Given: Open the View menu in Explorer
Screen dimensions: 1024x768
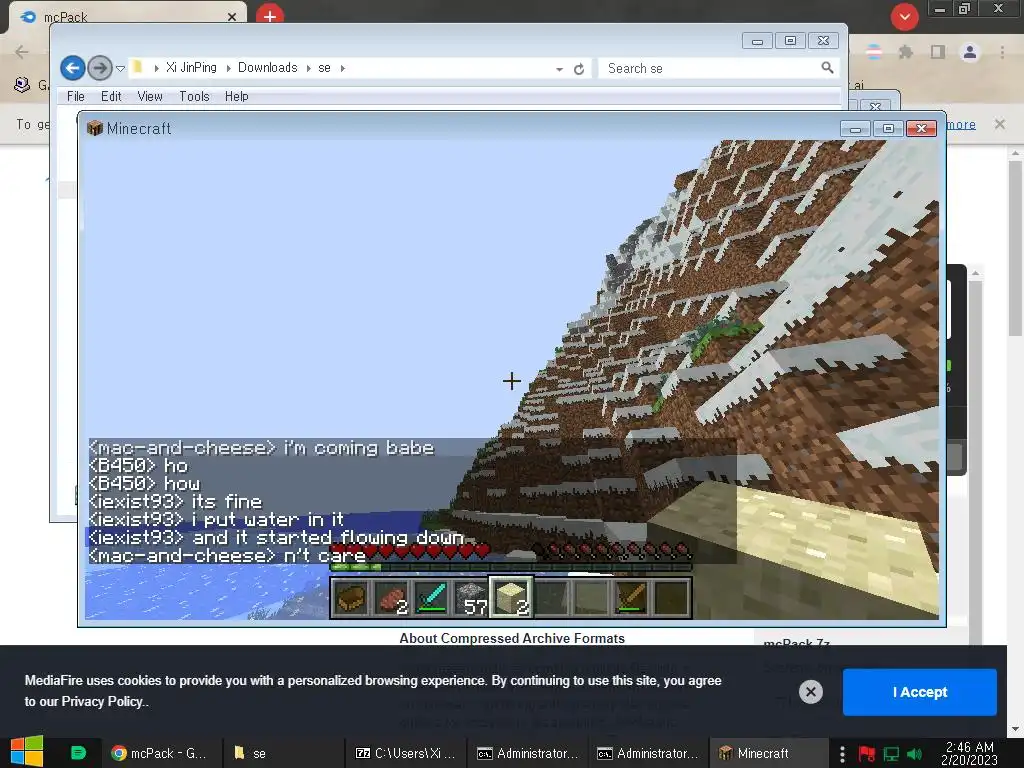Looking at the screenshot, I should click(150, 97).
